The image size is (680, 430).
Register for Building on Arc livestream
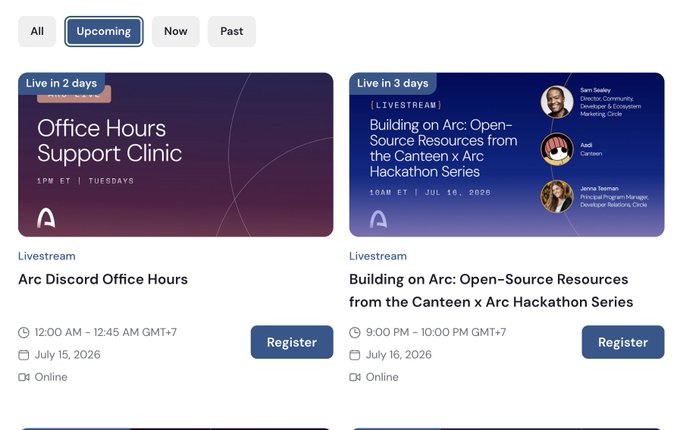(x=623, y=342)
